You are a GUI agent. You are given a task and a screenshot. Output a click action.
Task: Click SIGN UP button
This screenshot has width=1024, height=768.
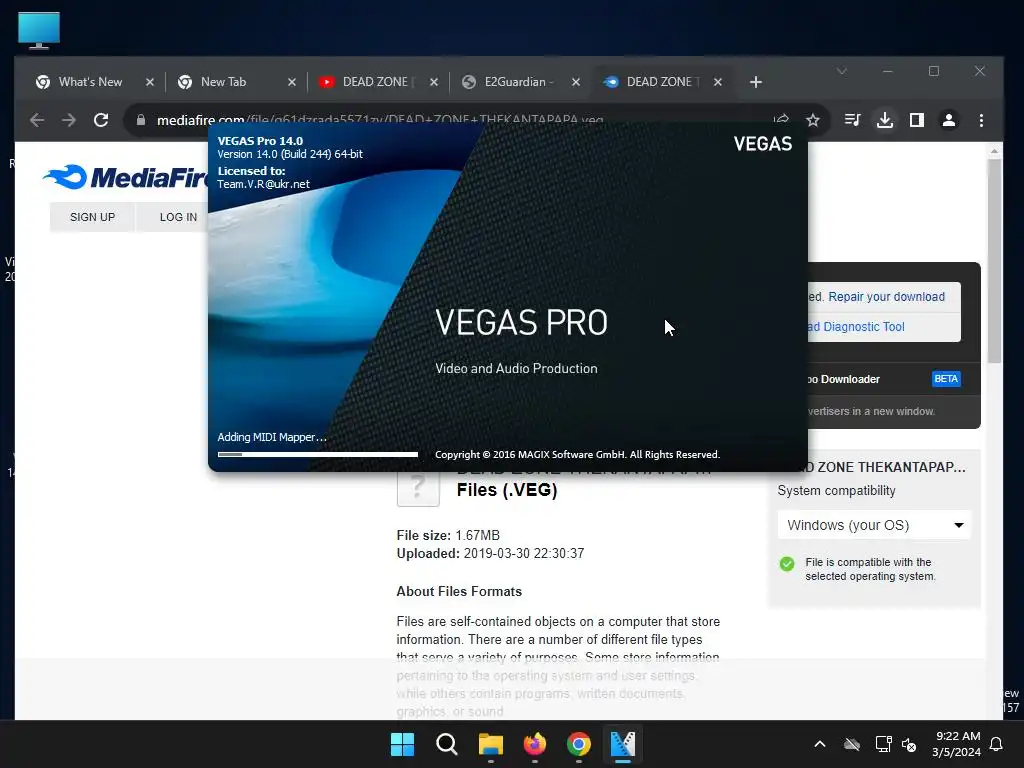click(92, 217)
